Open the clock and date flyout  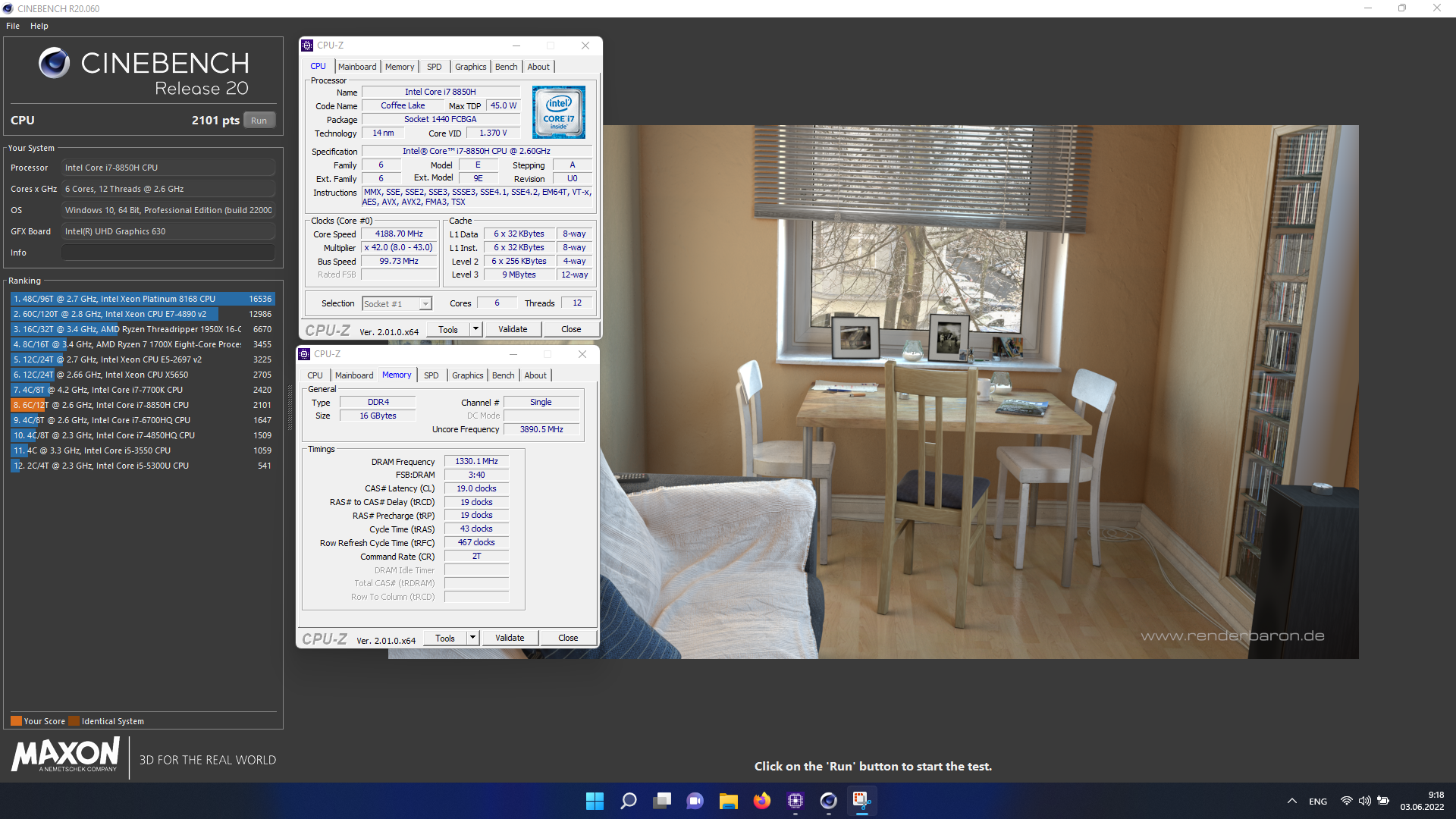[1422, 801]
